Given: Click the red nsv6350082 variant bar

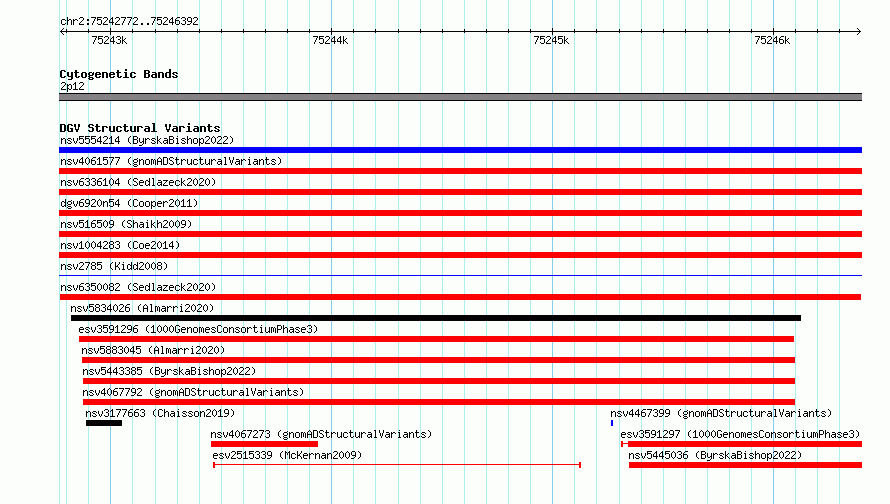Looking at the screenshot, I should point(460,297).
